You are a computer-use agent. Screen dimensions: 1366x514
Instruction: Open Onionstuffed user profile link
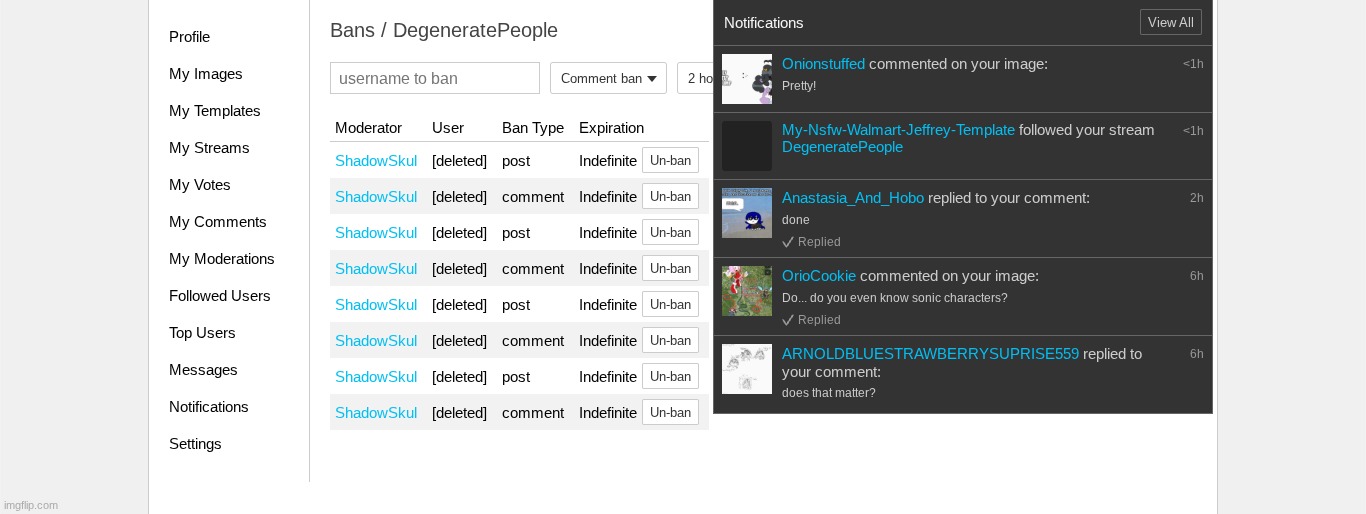click(823, 64)
